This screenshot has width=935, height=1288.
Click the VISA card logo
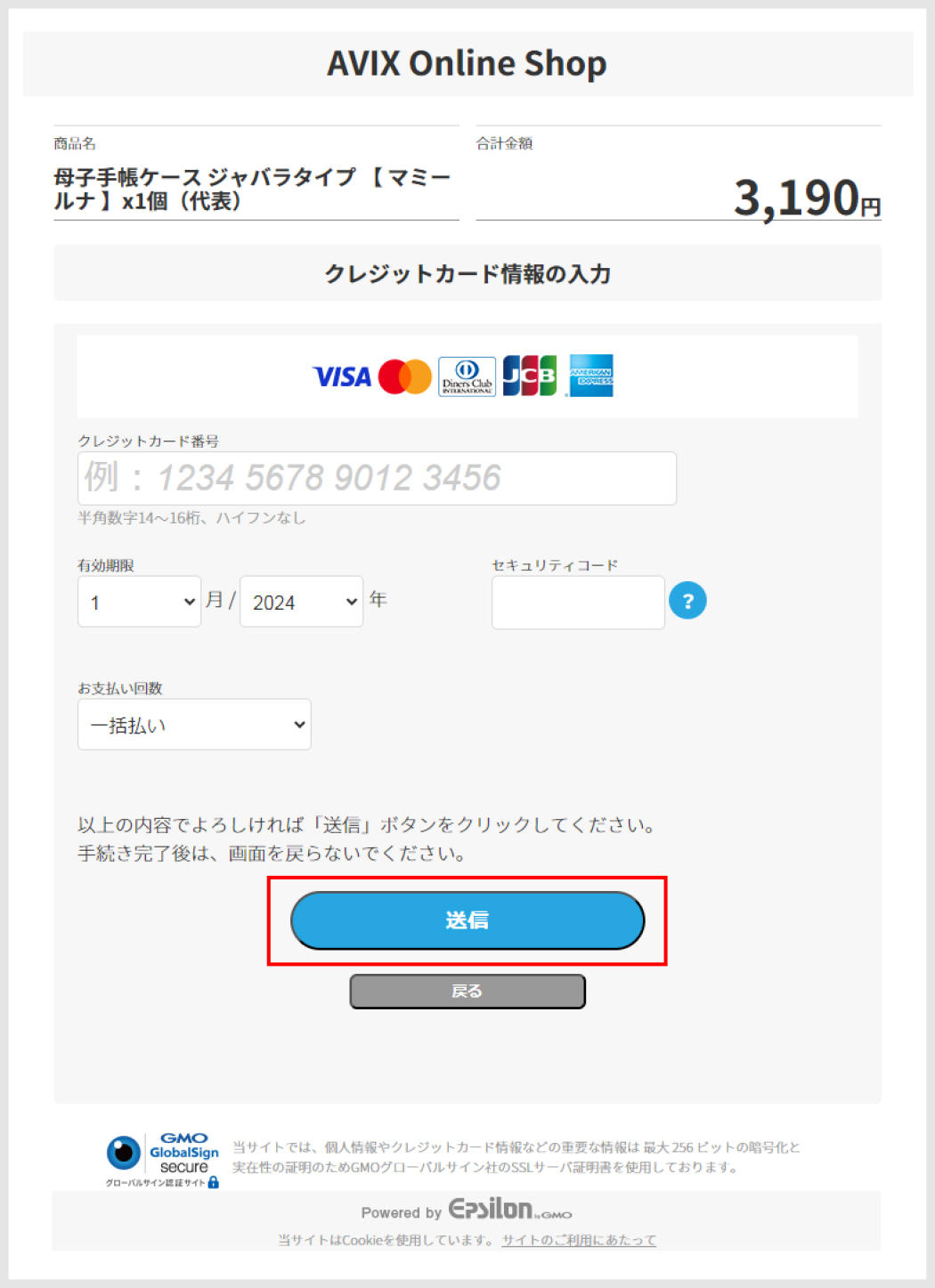(x=342, y=377)
